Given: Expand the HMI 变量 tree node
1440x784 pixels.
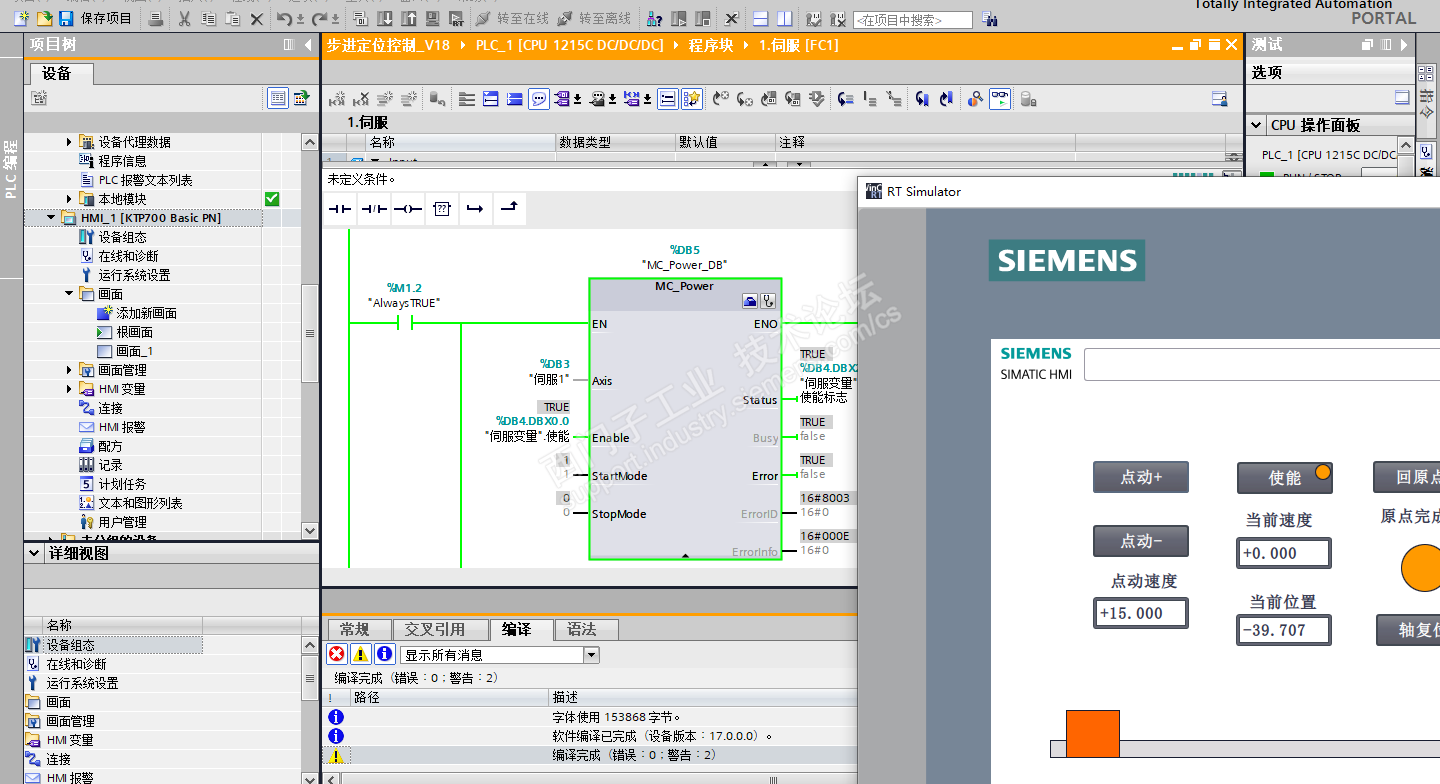Looking at the screenshot, I should (x=69, y=389).
